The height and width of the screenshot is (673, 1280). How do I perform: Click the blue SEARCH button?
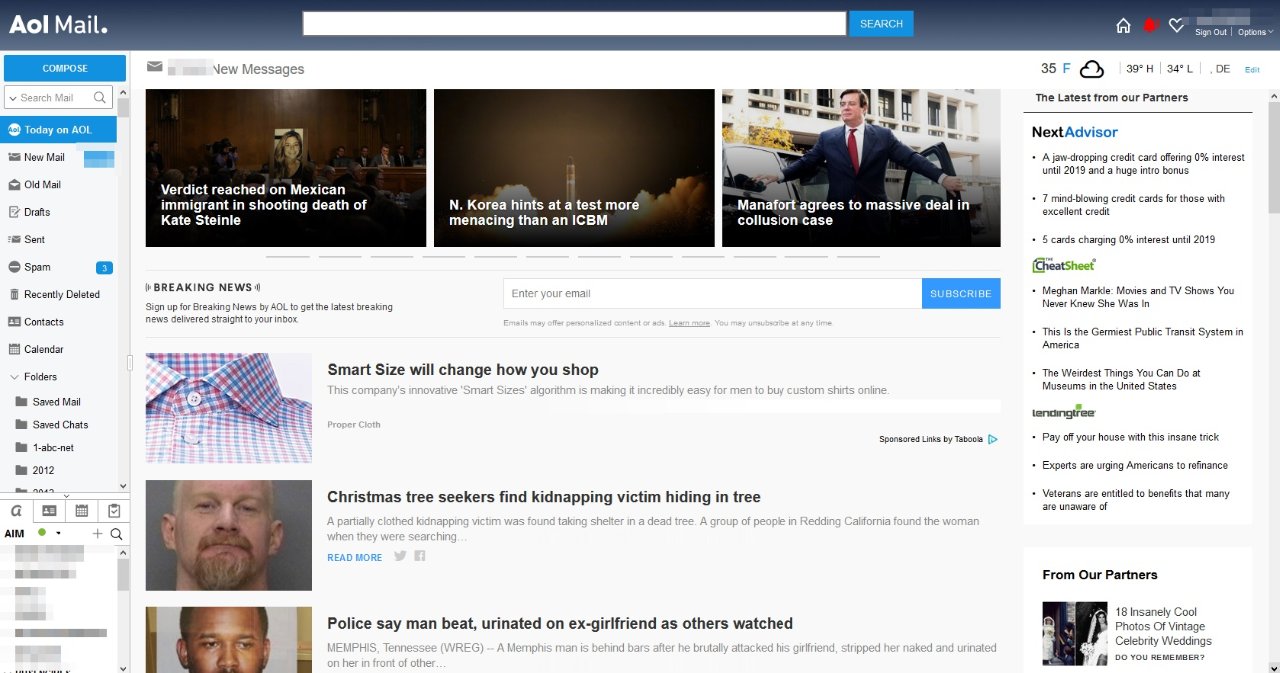[881, 24]
